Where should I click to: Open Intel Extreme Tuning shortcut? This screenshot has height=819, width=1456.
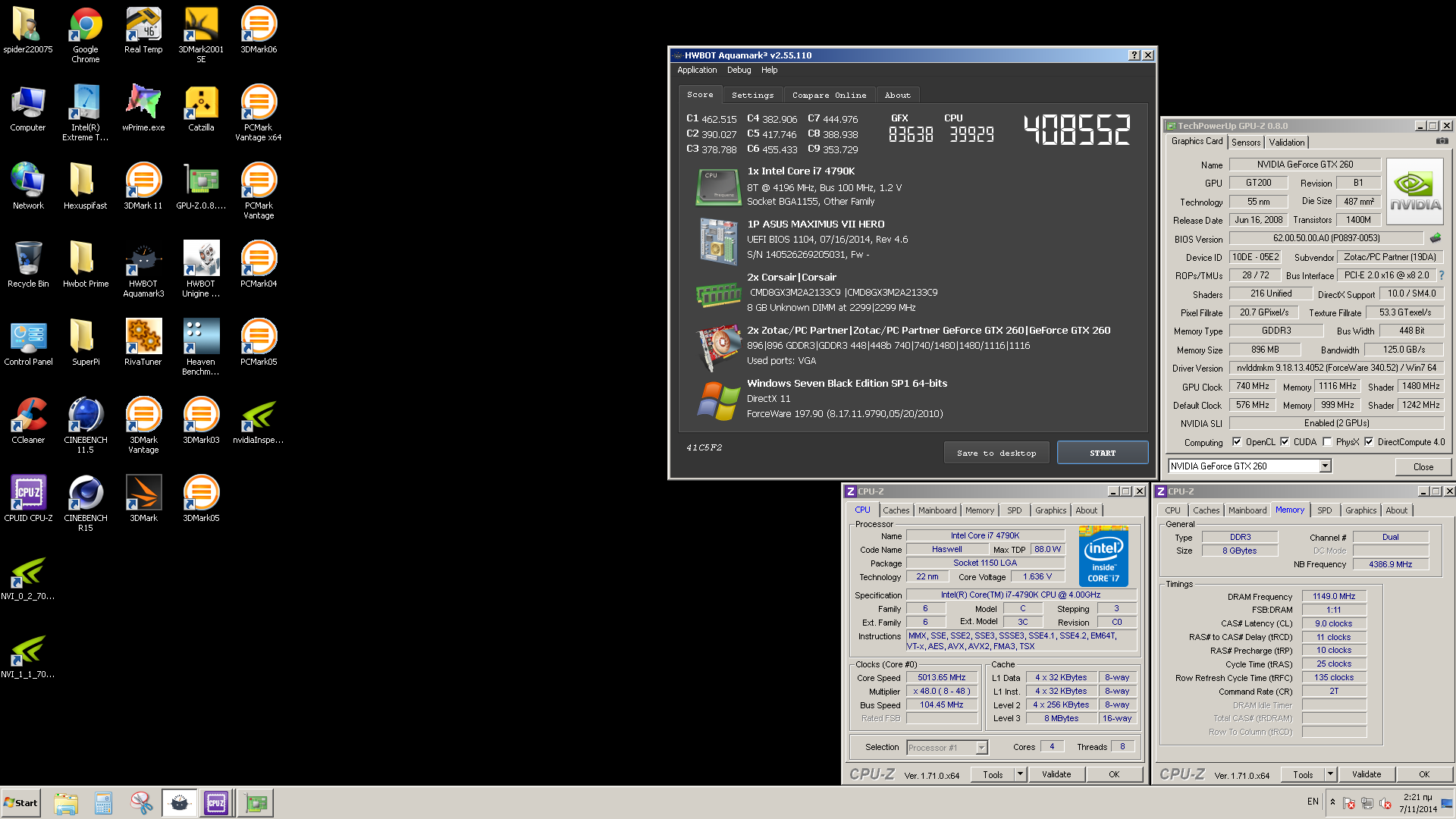(x=86, y=113)
